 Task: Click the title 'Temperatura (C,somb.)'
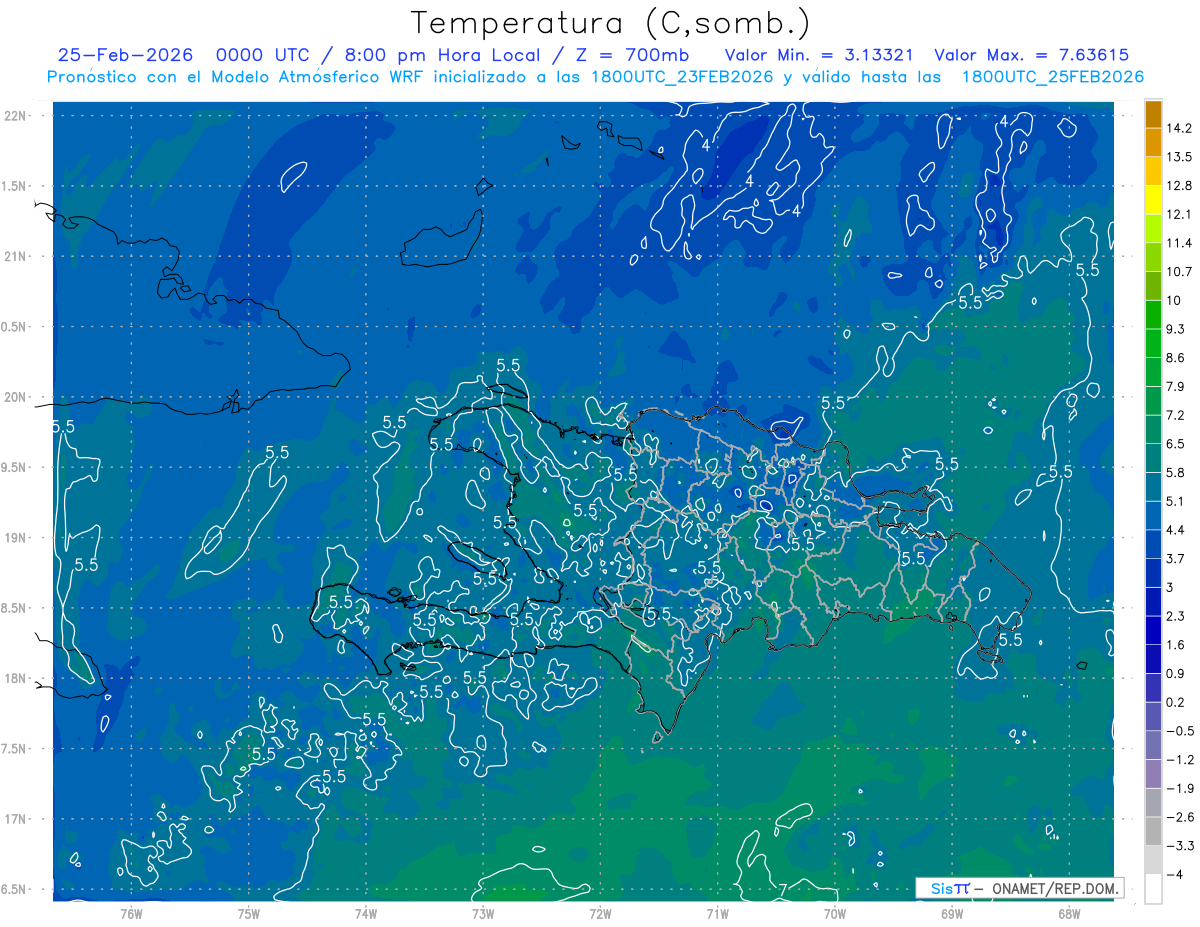[x=611, y=22]
